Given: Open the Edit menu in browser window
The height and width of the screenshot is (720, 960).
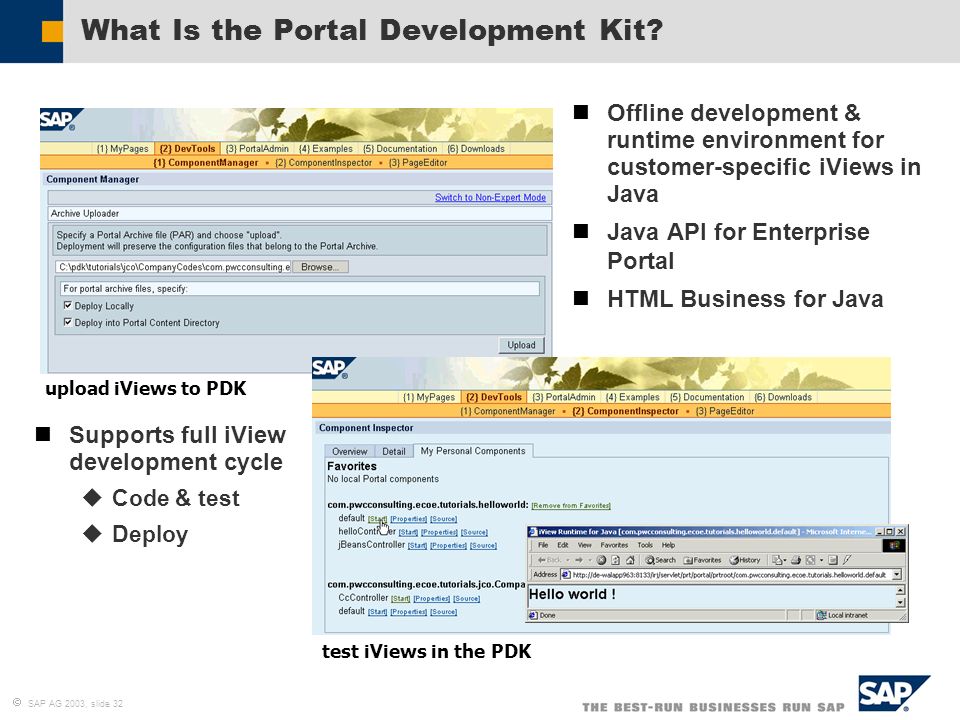Looking at the screenshot, I should (563, 545).
